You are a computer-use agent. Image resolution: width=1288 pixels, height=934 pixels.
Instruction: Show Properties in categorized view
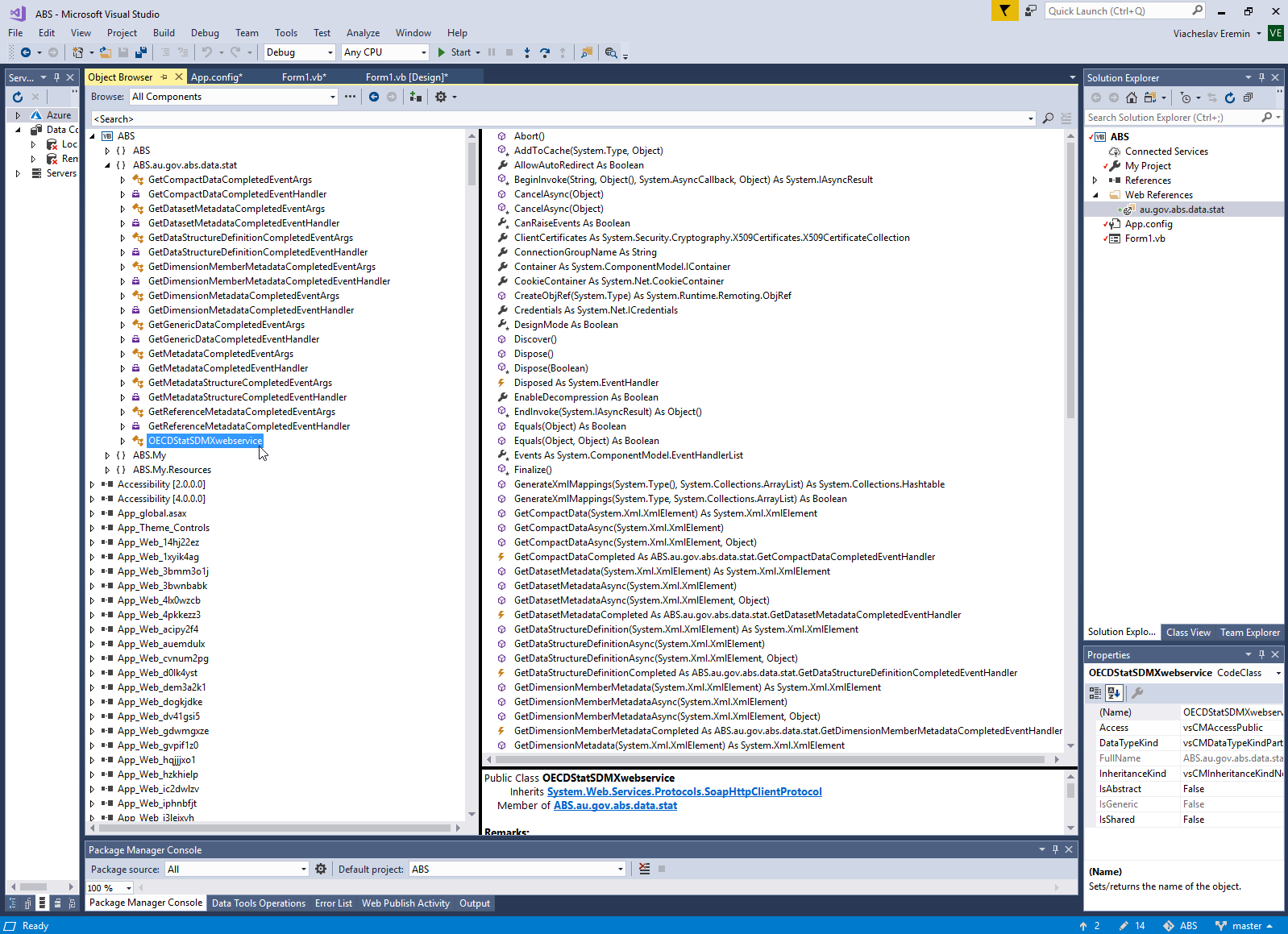tap(1095, 692)
